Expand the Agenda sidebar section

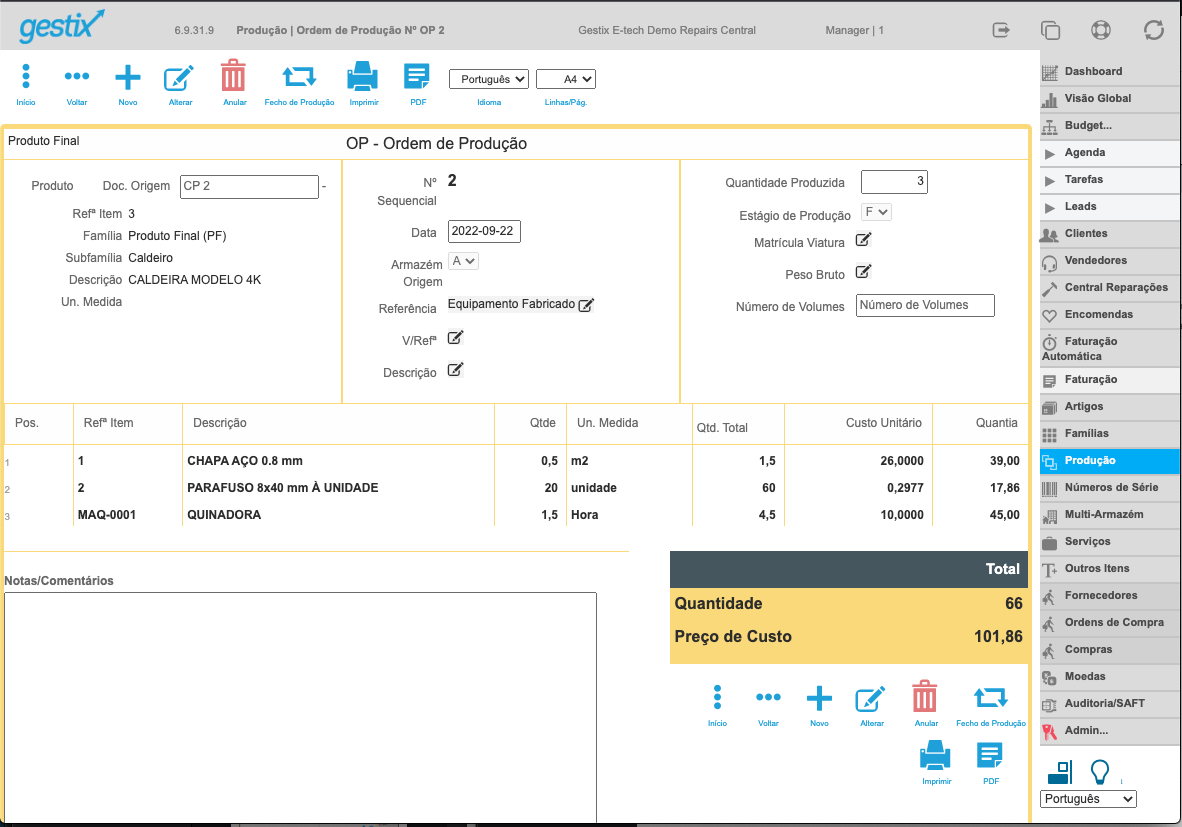tap(1110, 152)
